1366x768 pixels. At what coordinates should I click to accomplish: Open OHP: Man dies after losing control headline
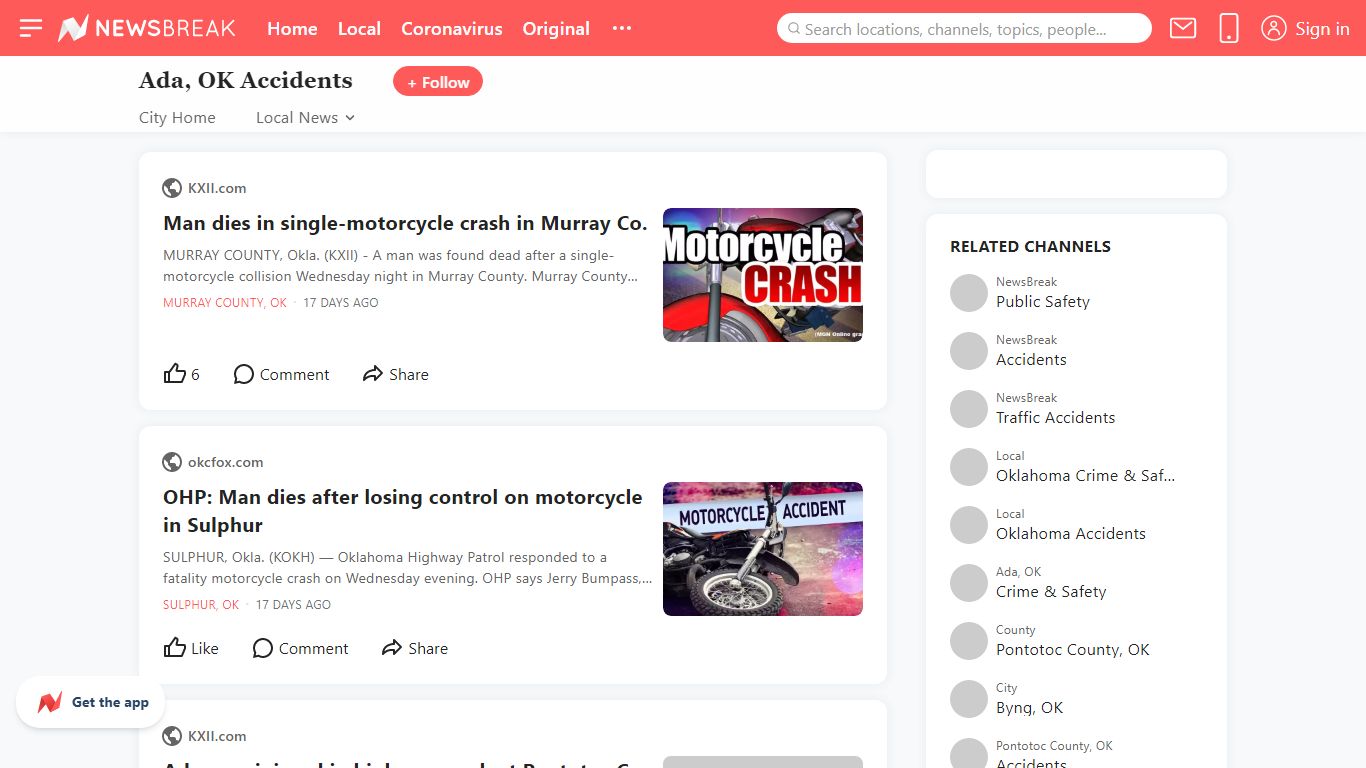(x=403, y=511)
